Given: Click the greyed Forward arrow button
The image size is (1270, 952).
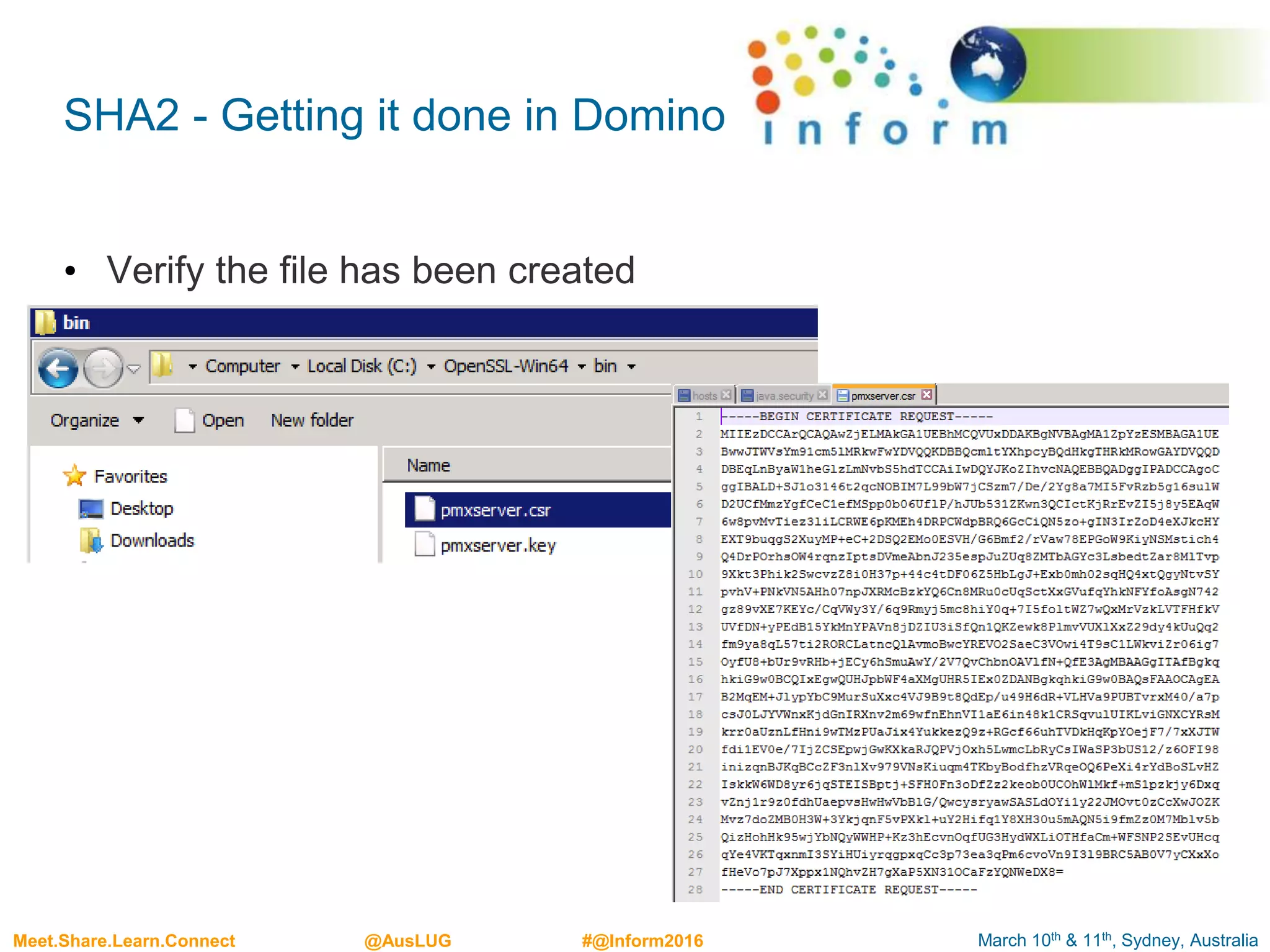Looking at the screenshot, I should tap(103, 368).
